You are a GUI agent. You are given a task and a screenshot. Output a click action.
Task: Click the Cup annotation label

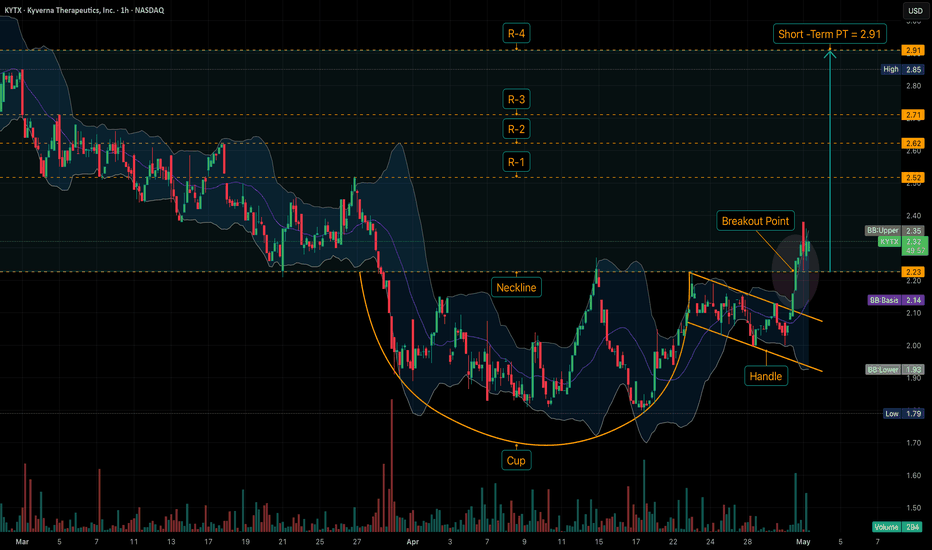[516, 460]
